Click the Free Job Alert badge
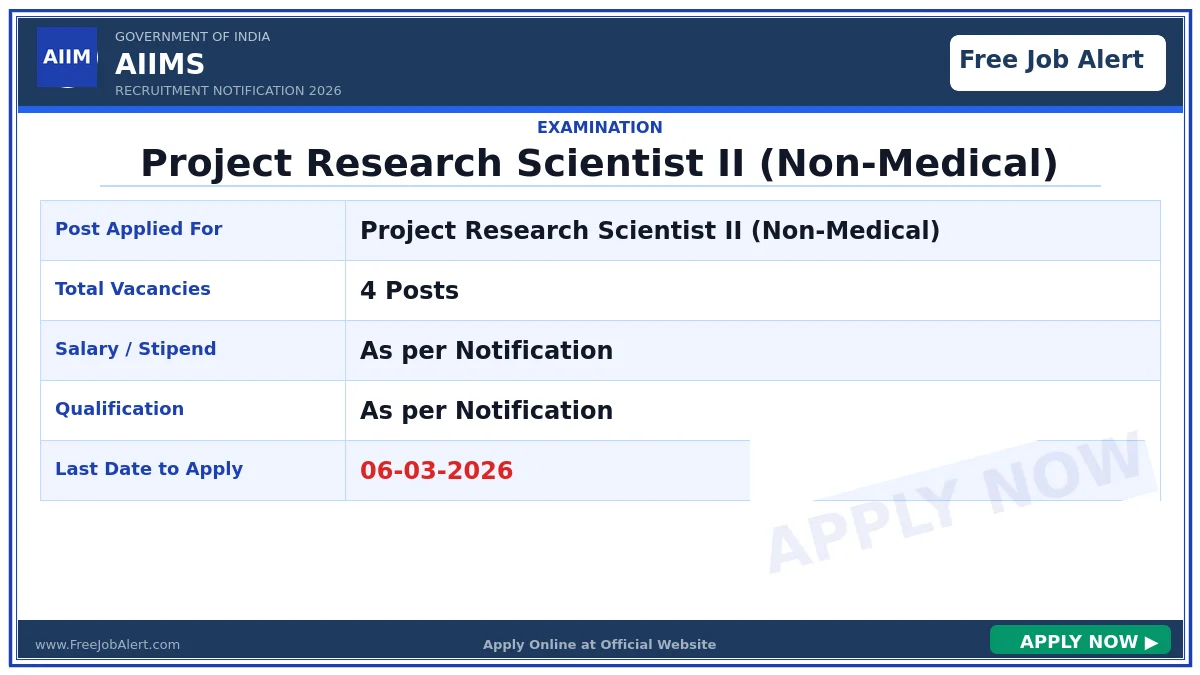Viewport: 1200px width, 675px height. pos(1057,62)
